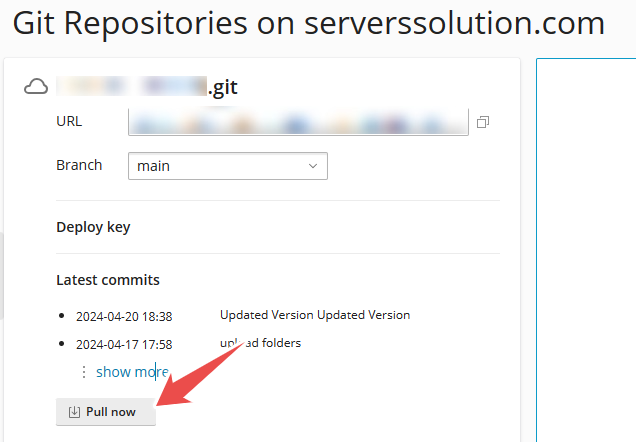The width and height of the screenshot is (636, 442).
Task: Click the Latest commits heading
Action: pos(108,280)
